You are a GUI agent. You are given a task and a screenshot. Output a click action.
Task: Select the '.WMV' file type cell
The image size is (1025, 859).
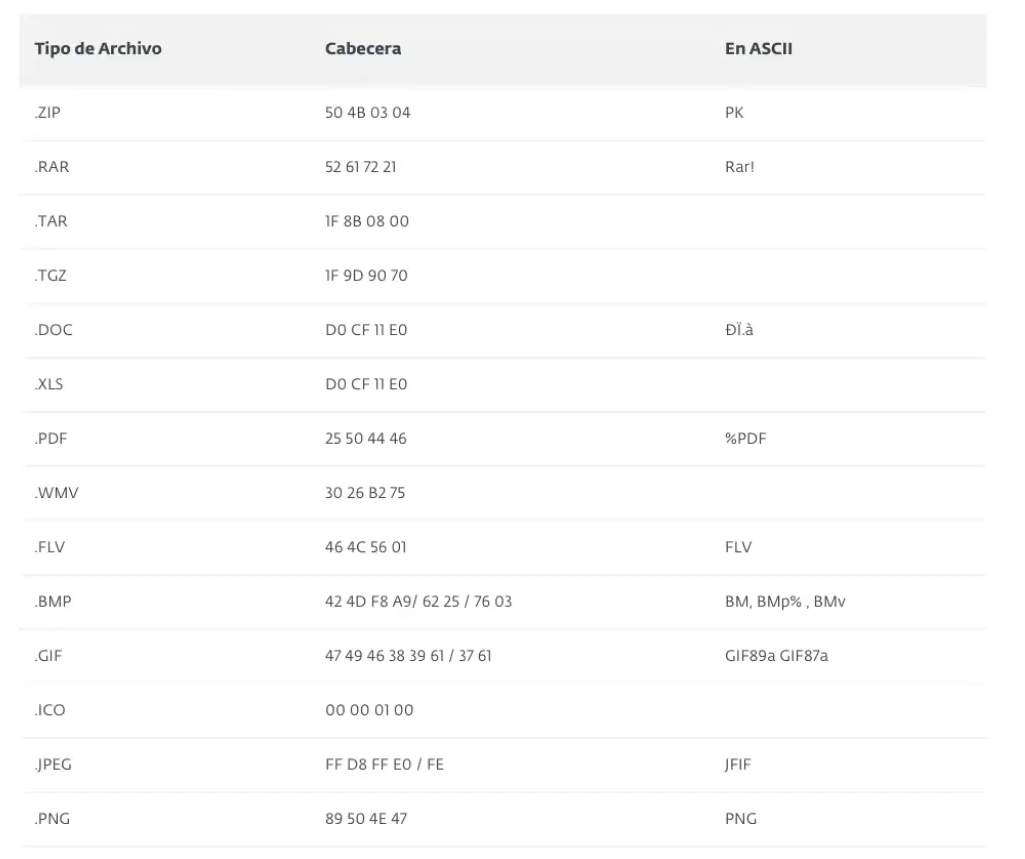pos(56,492)
